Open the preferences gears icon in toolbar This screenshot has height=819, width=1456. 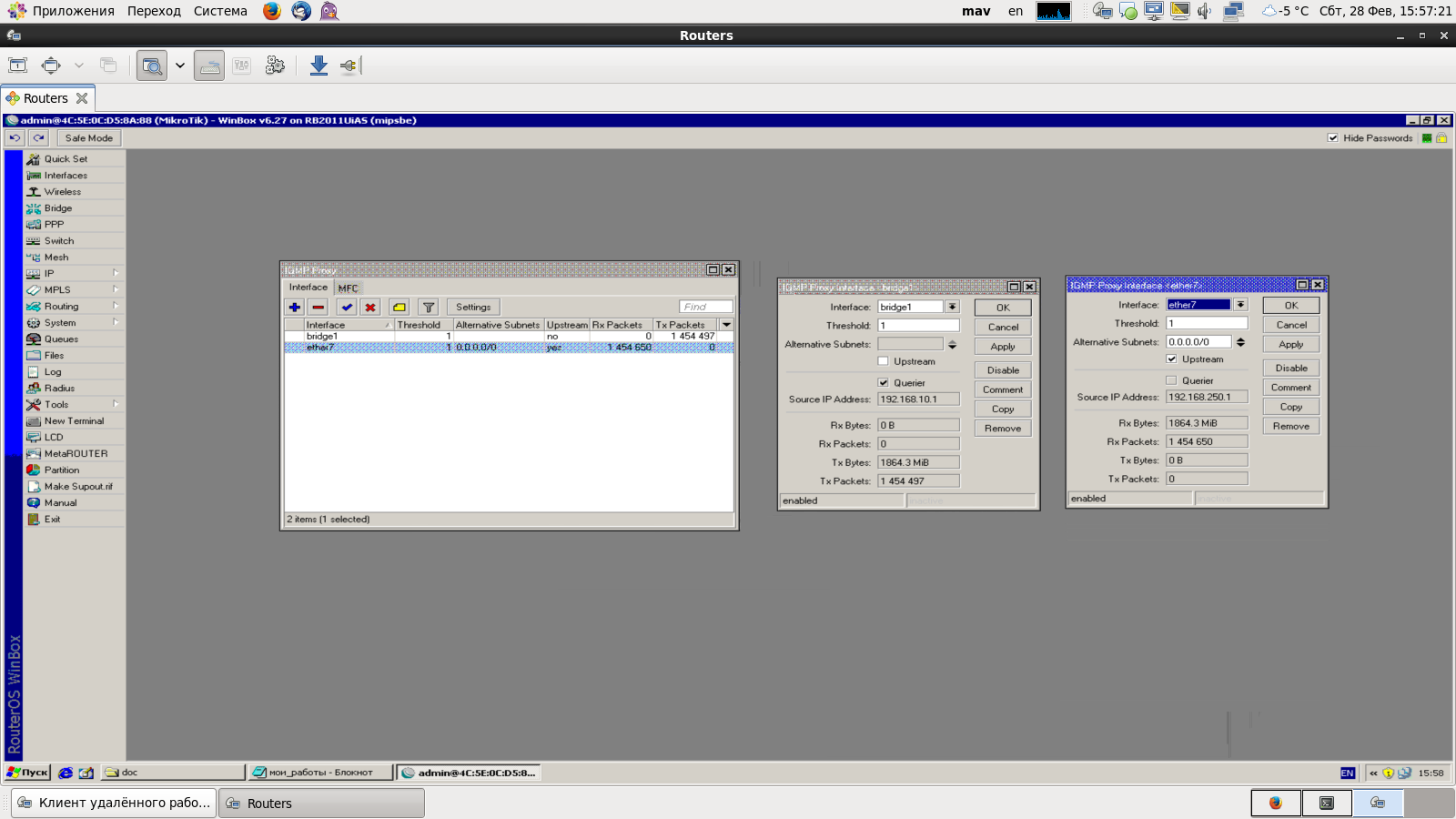[x=275, y=66]
